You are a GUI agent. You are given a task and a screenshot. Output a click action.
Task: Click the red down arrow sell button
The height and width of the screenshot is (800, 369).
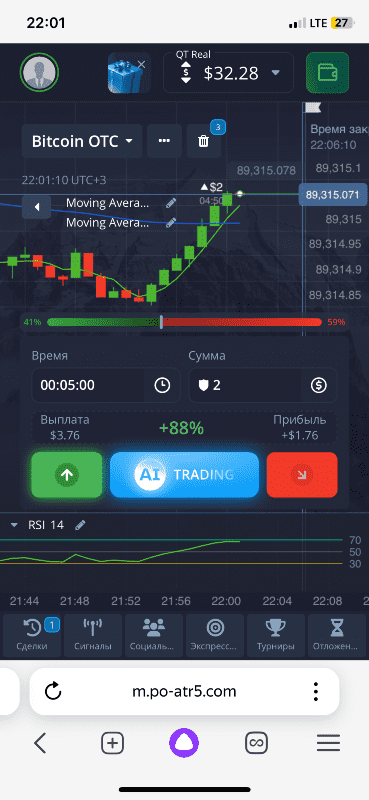[302, 475]
